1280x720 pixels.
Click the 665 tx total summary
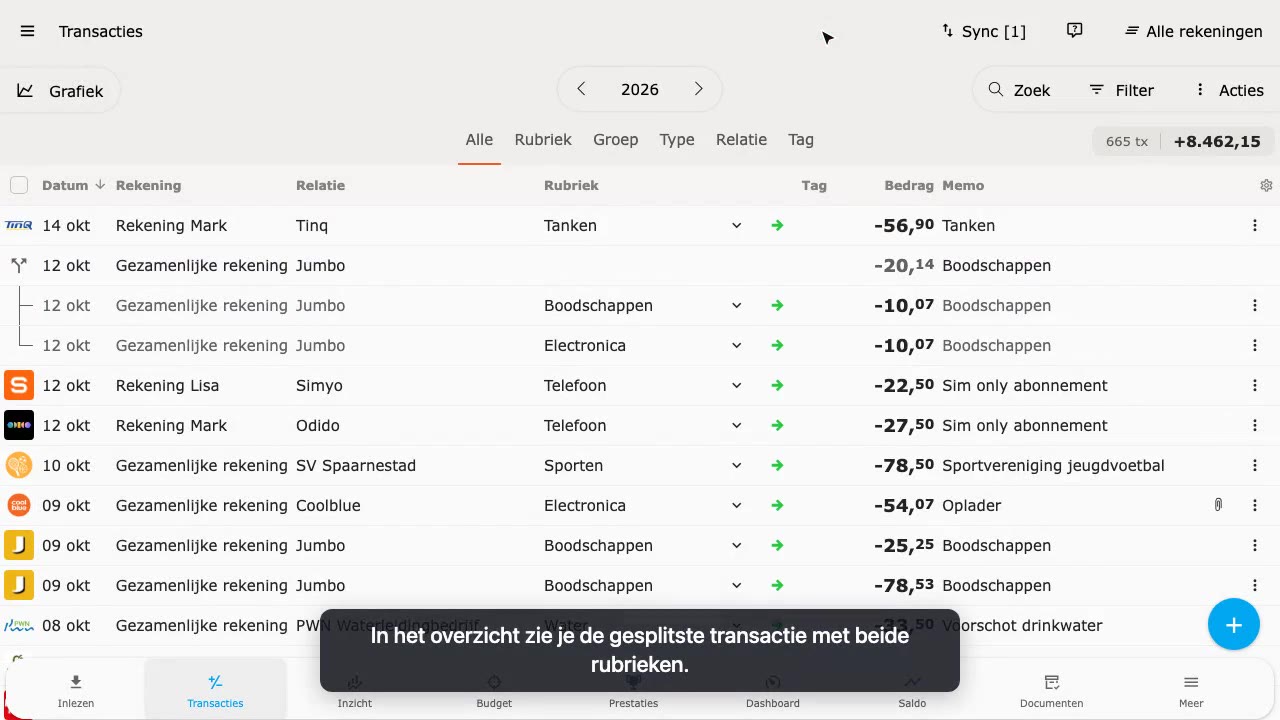pyautogui.click(x=1183, y=141)
